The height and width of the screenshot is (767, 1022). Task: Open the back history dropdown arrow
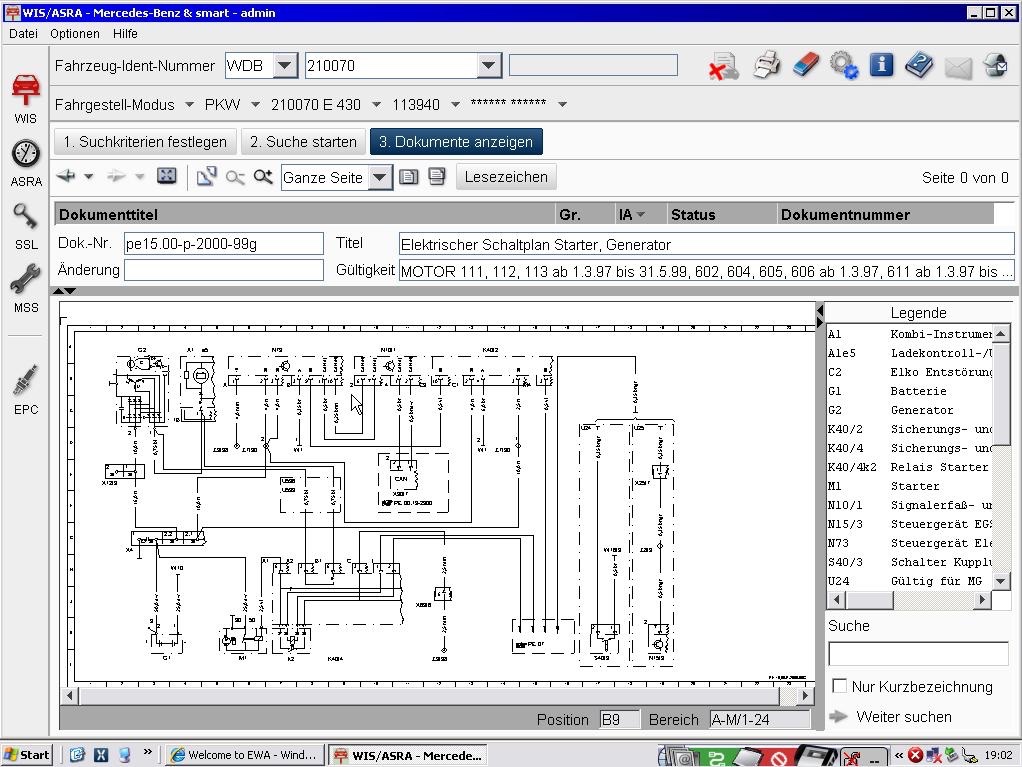[89, 176]
